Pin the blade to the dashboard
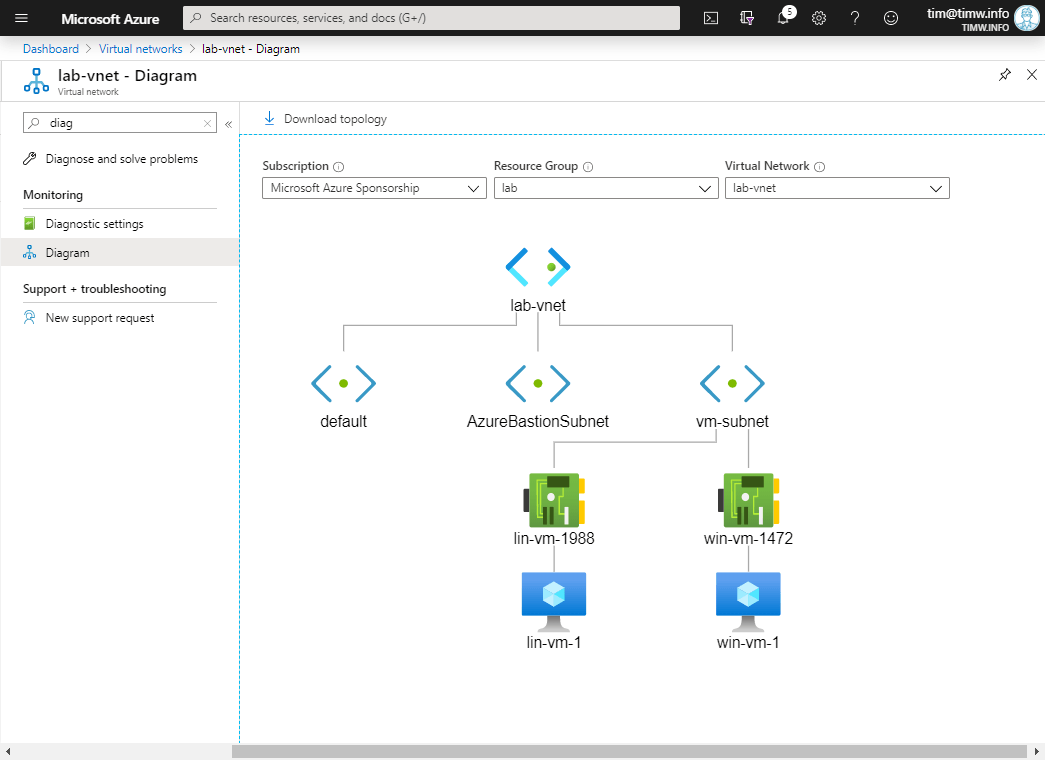Screen dimensions: 1045x760 1005,75
